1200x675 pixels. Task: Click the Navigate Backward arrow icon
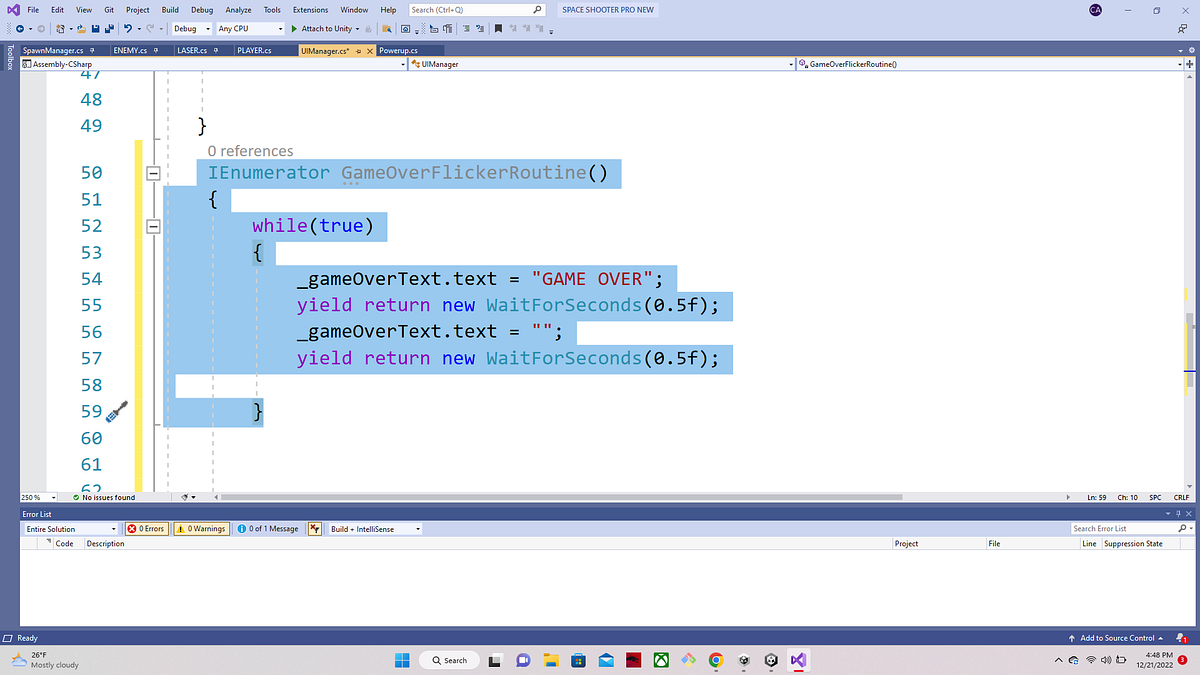[x=21, y=28]
